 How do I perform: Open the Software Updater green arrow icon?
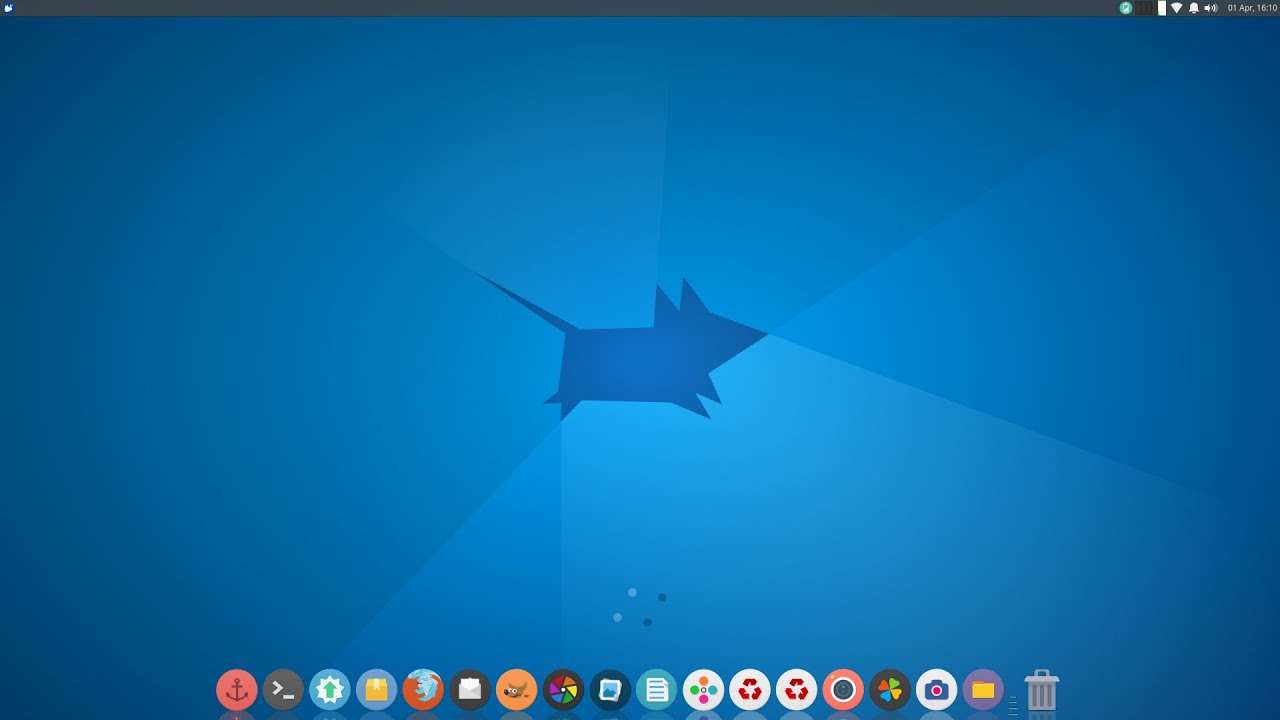pos(330,690)
